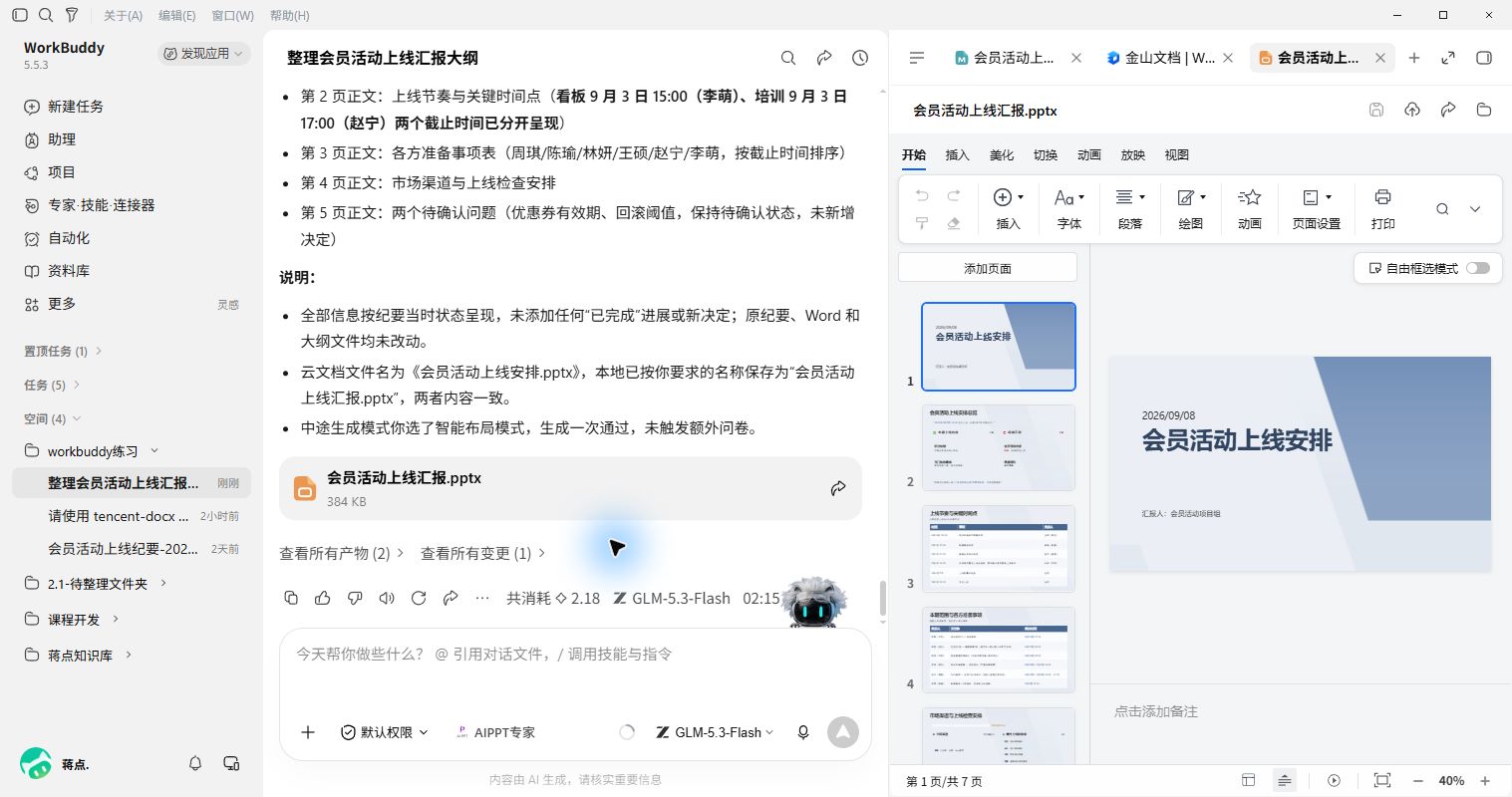Select the AIPPT专家 skill chip
1512x797 pixels.
coord(494,732)
